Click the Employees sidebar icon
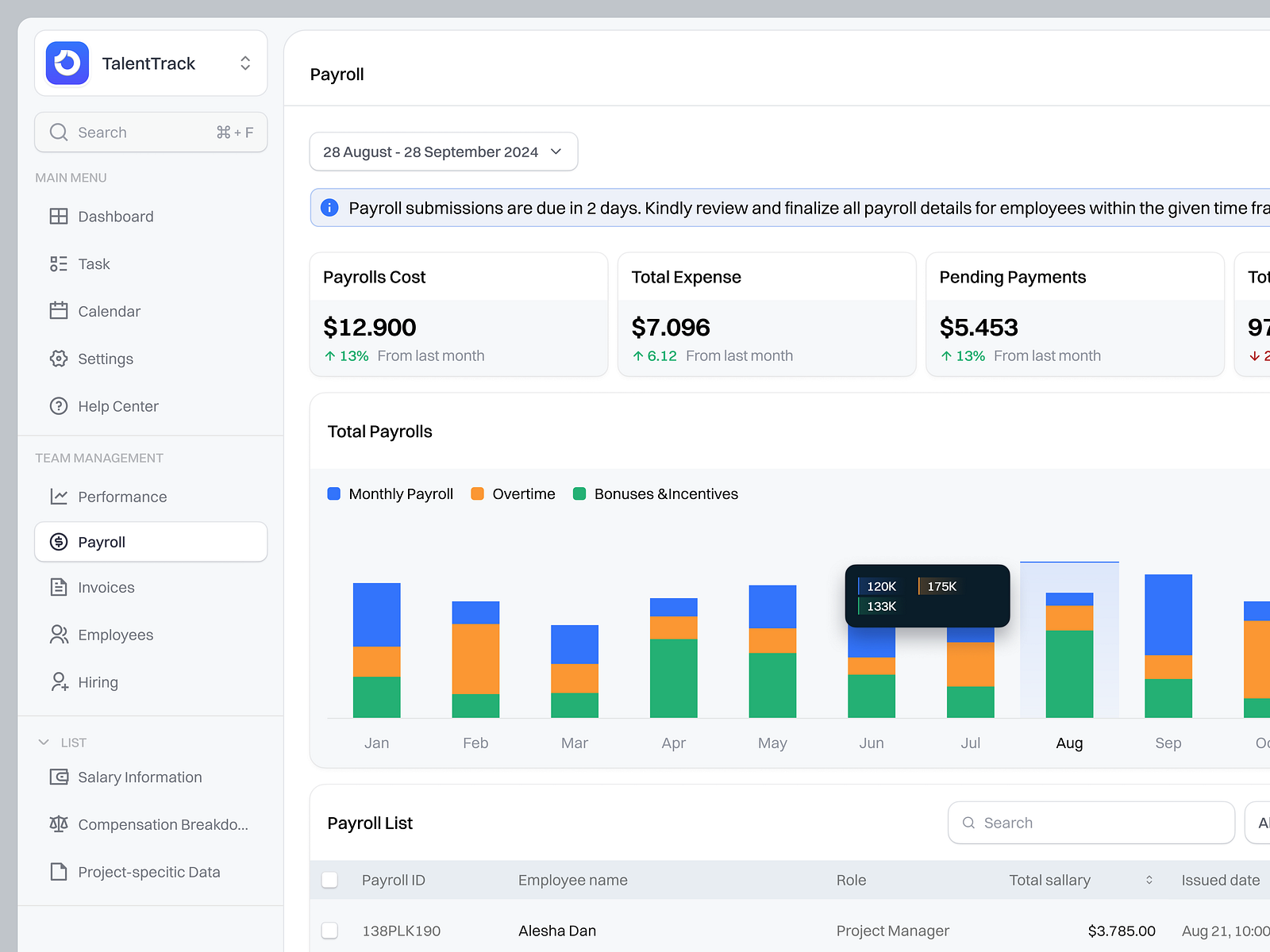This screenshot has width=1270, height=952. click(x=59, y=634)
